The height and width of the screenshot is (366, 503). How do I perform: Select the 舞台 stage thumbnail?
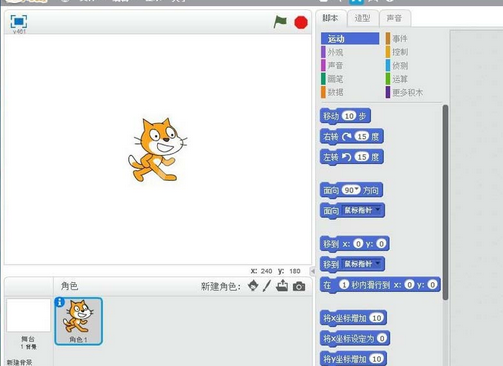click(29, 315)
